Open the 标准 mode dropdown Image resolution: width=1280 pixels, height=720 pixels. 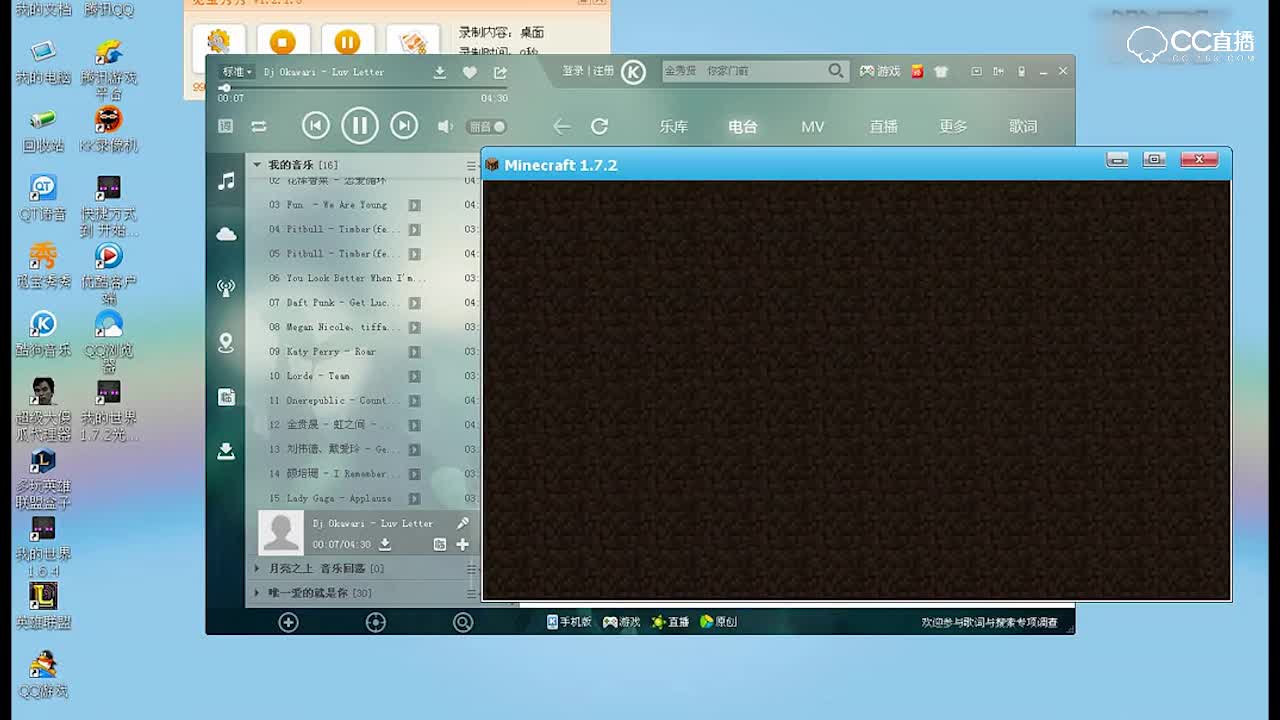(x=234, y=71)
